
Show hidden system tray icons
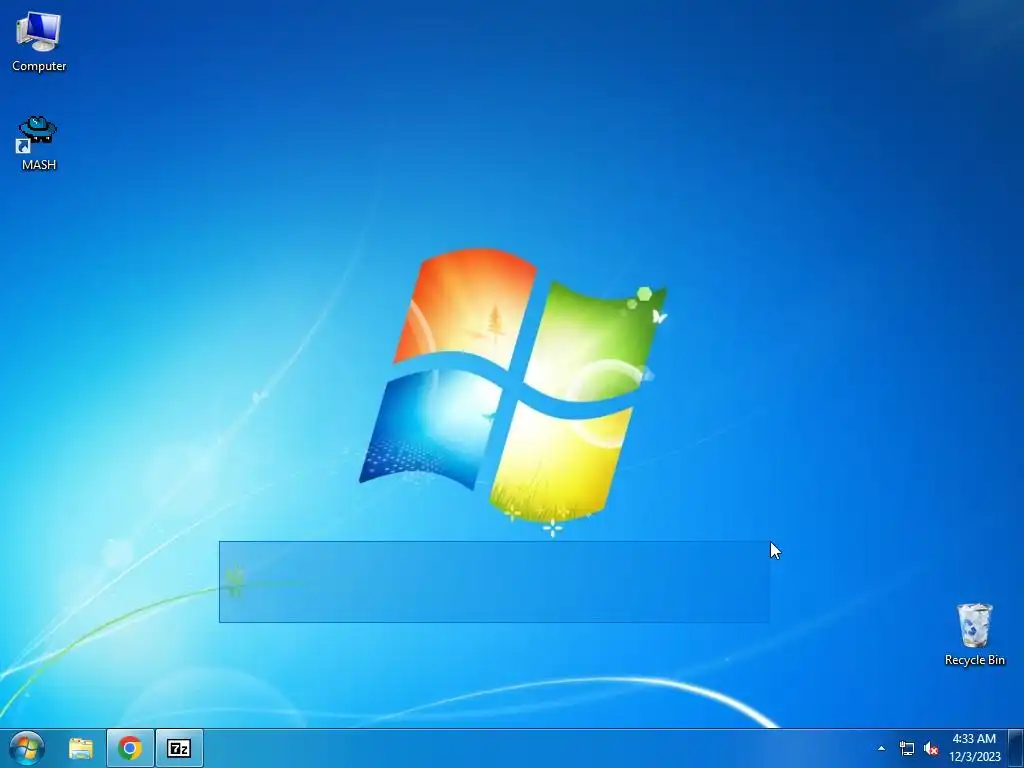point(882,748)
